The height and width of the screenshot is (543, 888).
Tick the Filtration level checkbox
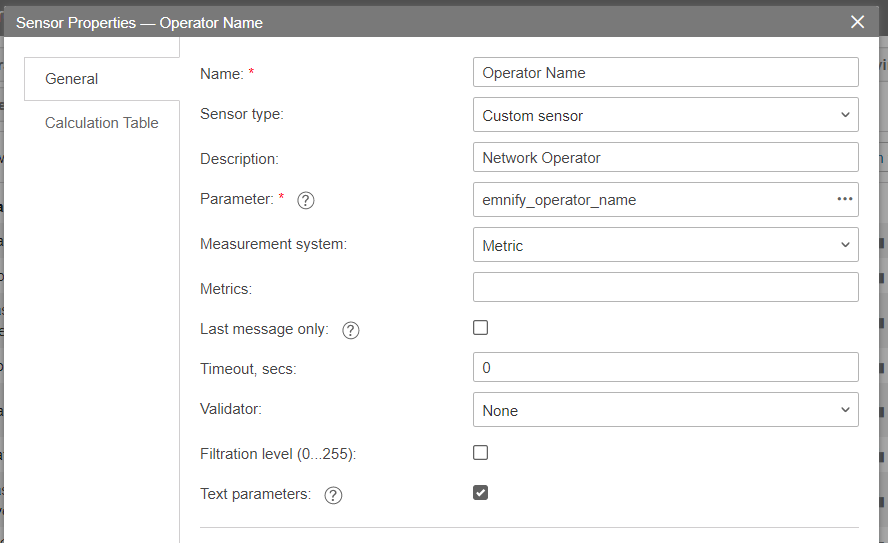[480, 453]
